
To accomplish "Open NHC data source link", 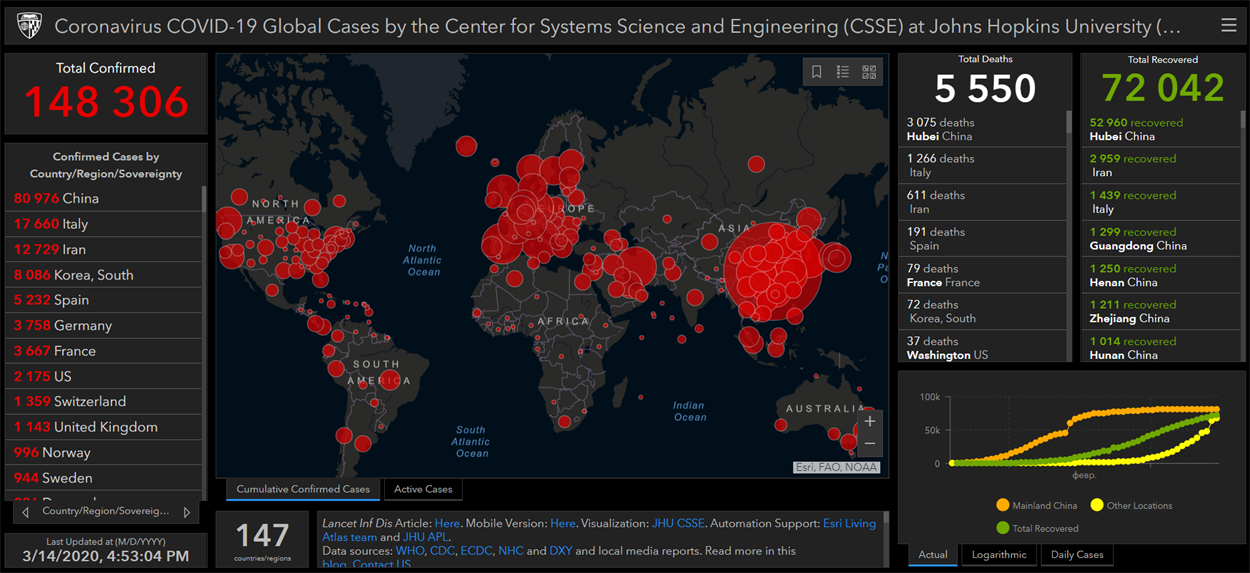I will (510, 551).
